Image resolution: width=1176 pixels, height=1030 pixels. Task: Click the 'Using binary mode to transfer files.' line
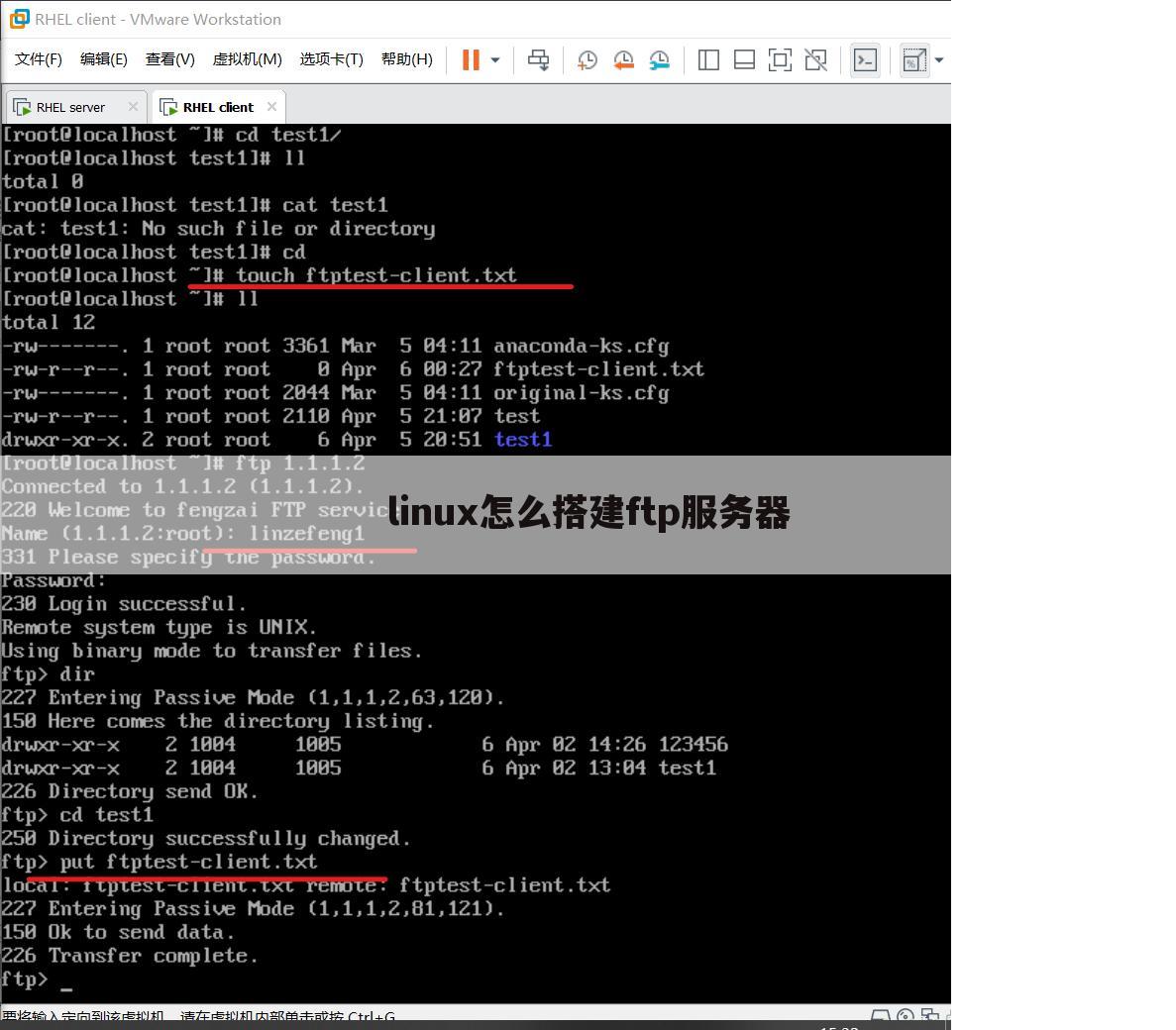tap(211, 651)
